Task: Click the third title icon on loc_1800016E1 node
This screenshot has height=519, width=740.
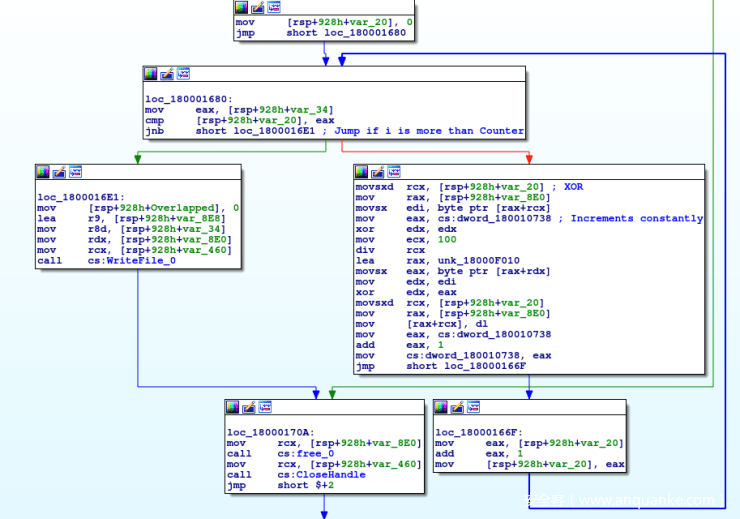Action: click(75, 172)
